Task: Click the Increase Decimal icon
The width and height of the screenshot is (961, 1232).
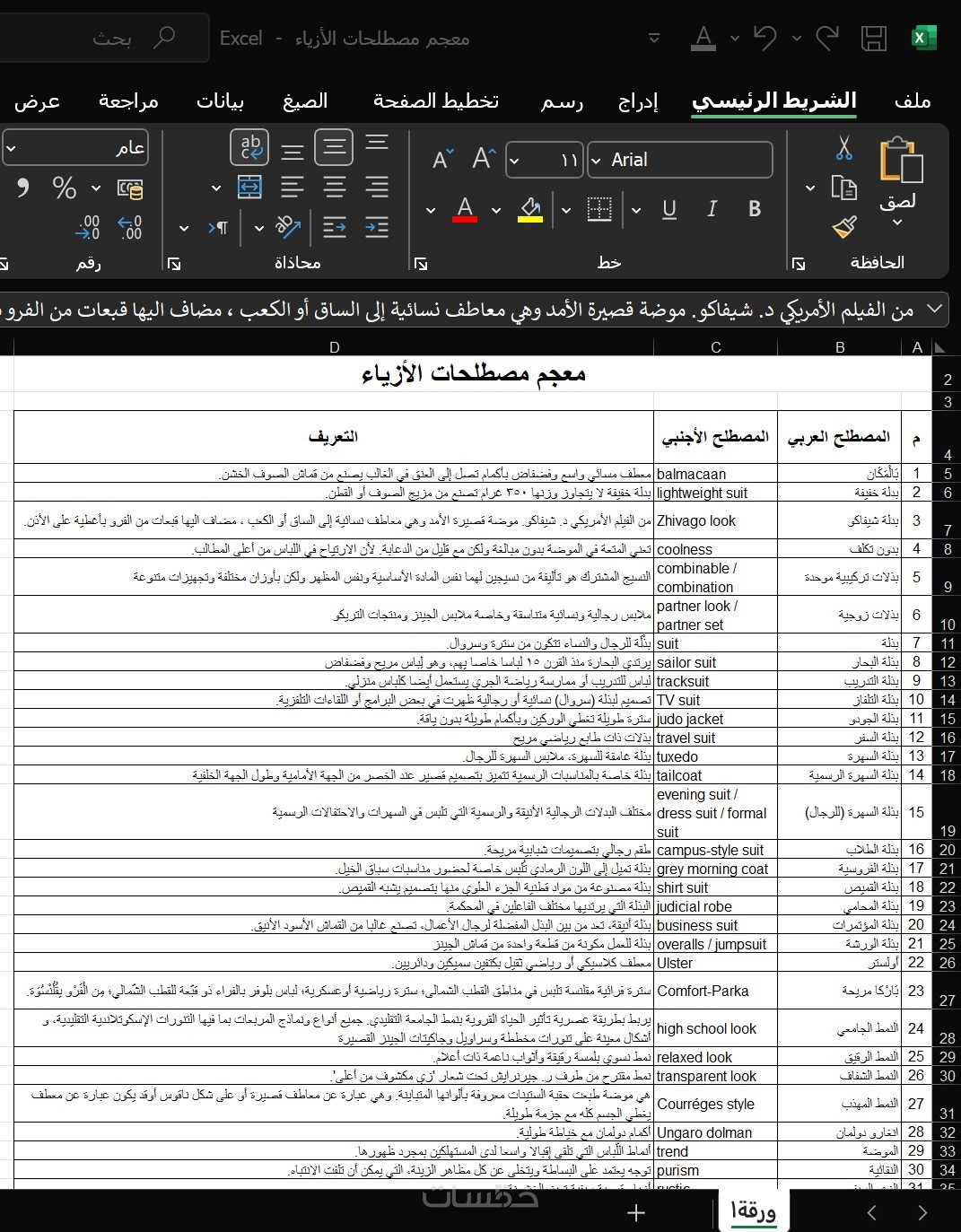Action: [130, 227]
